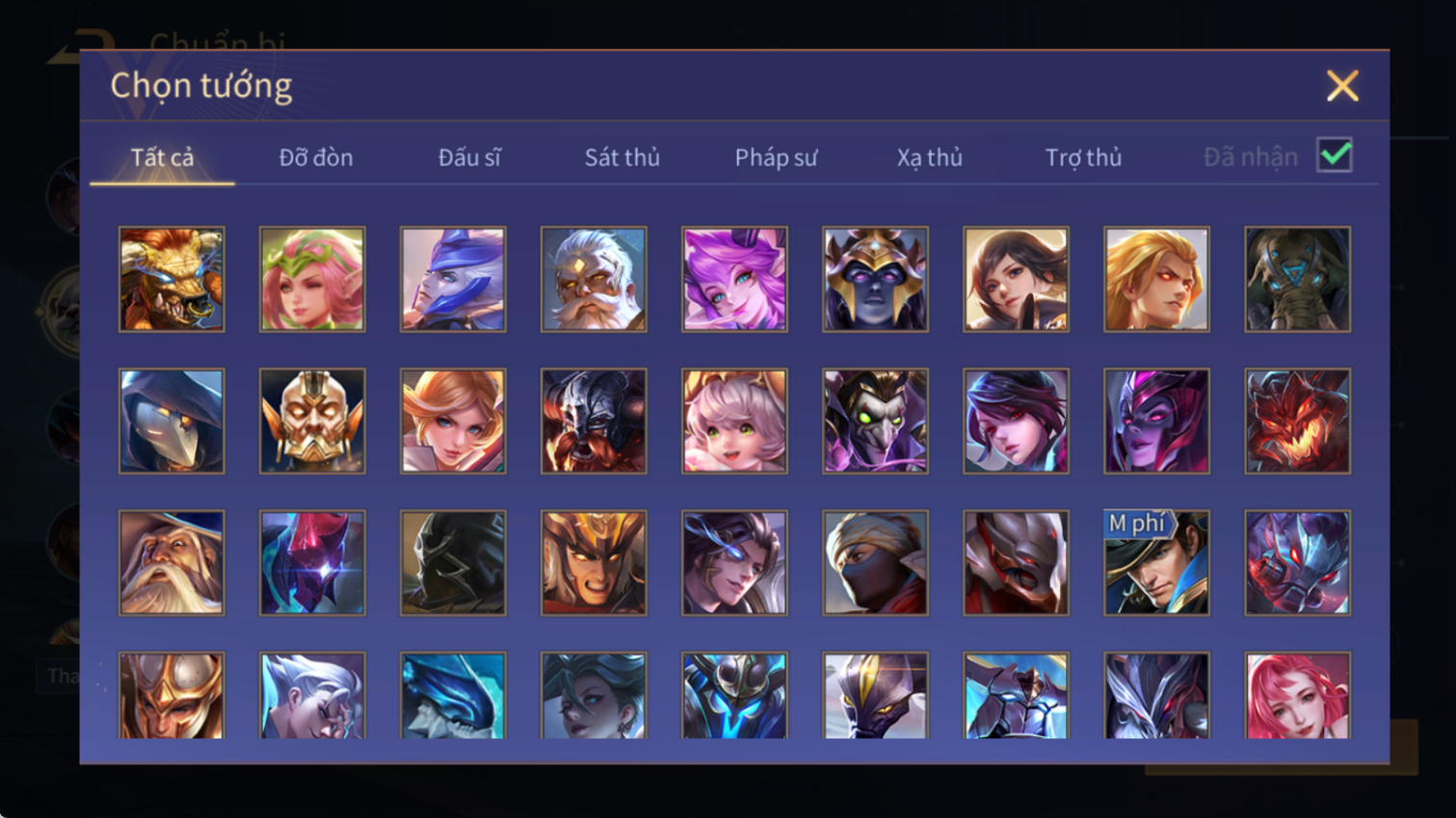Open the Sát thủ tab

pos(622,157)
